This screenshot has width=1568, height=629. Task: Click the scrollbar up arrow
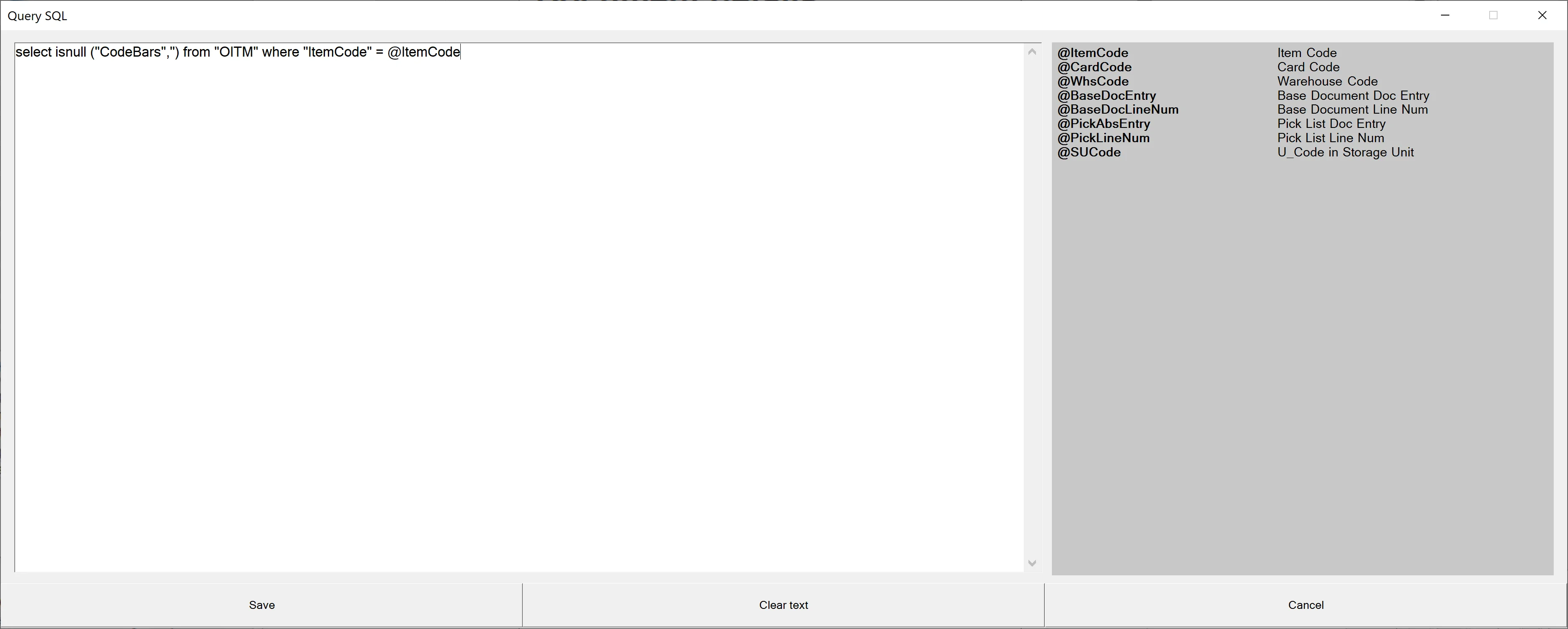(1032, 52)
